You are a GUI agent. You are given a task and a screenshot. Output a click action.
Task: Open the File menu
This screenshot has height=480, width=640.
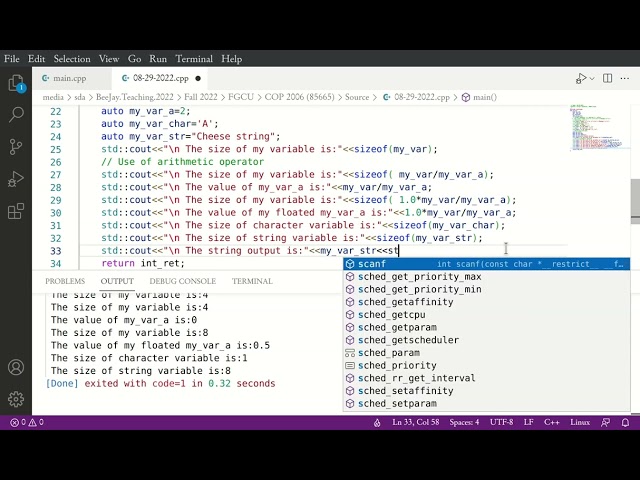[11, 59]
